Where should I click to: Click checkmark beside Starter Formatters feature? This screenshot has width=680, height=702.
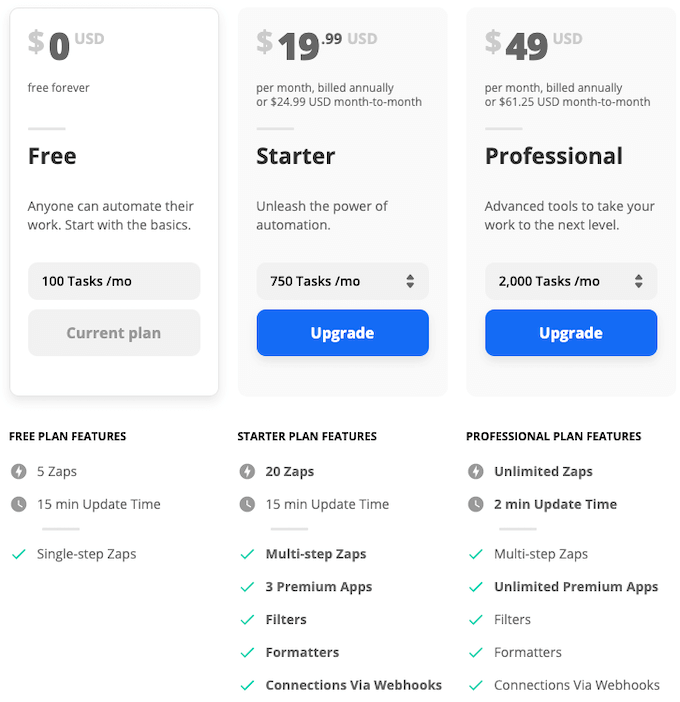247,653
